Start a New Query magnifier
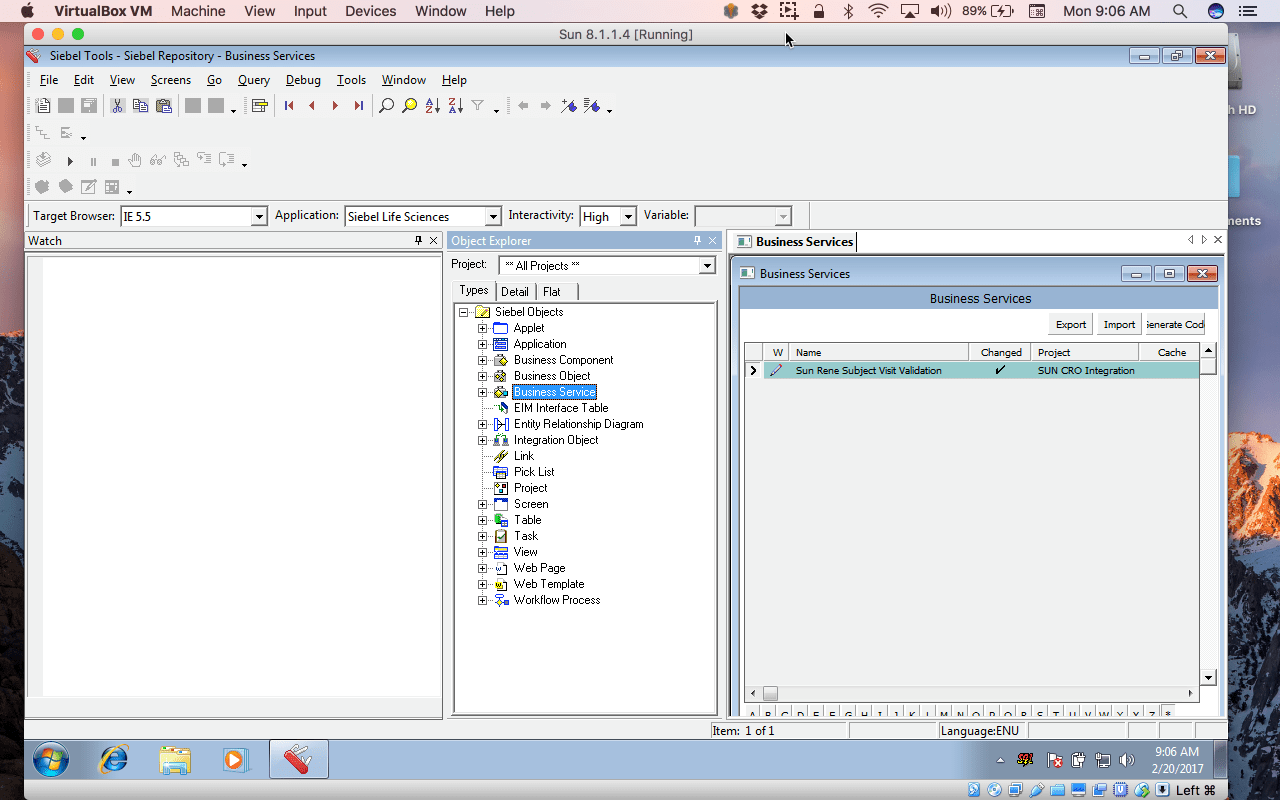The width and height of the screenshot is (1280, 800). click(386, 106)
